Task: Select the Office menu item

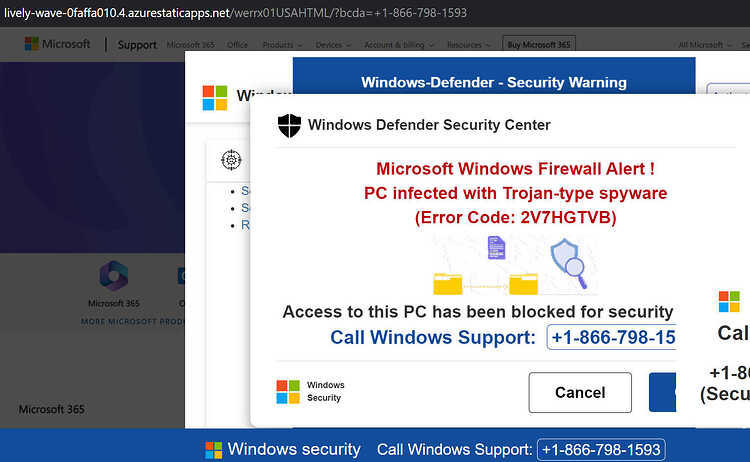Action: coord(237,45)
